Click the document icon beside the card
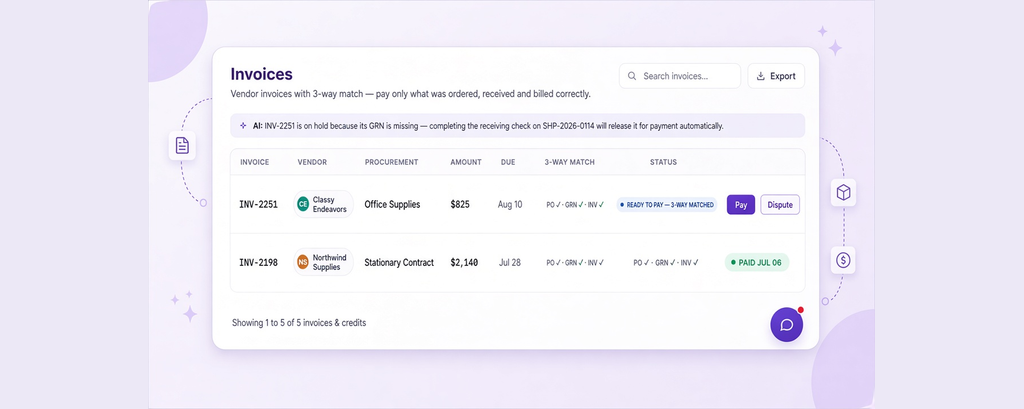The image size is (1024, 409). tap(182, 145)
